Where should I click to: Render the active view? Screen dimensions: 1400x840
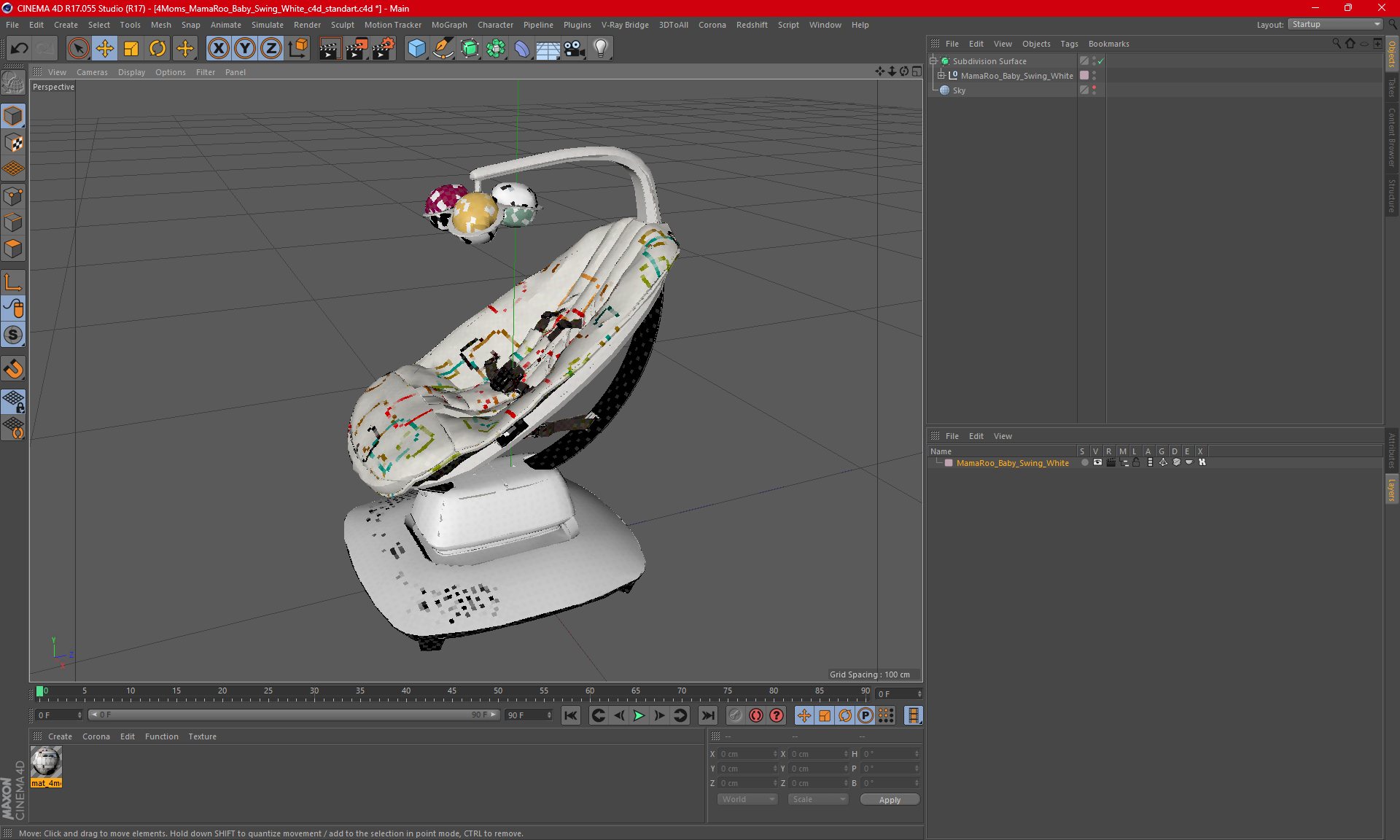[330, 48]
